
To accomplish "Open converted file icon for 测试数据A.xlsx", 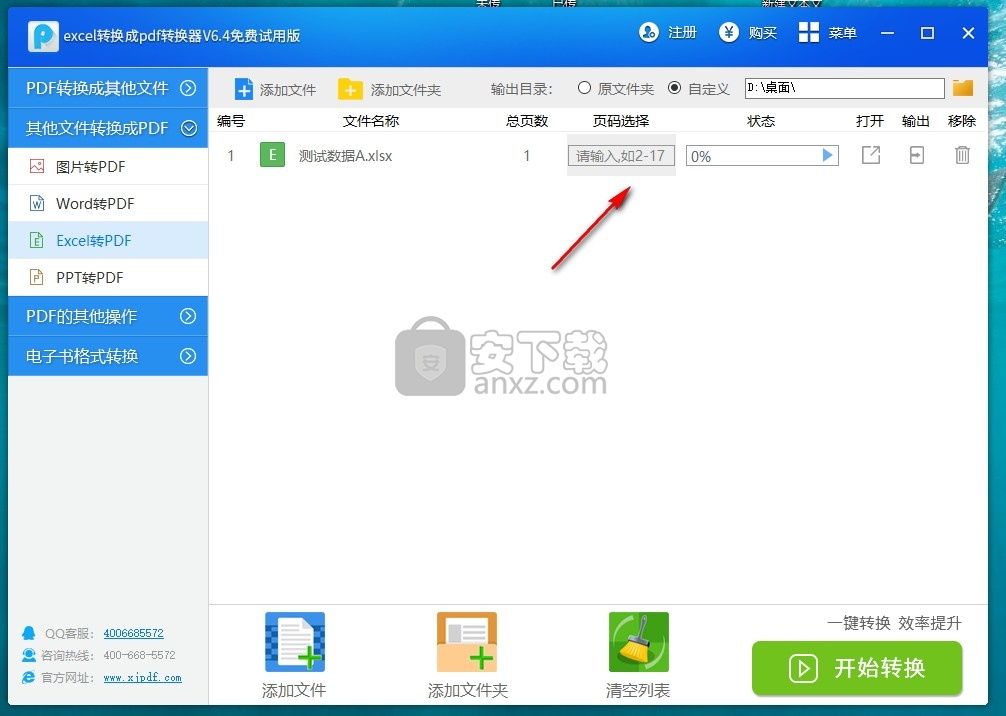I will (x=870, y=155).
